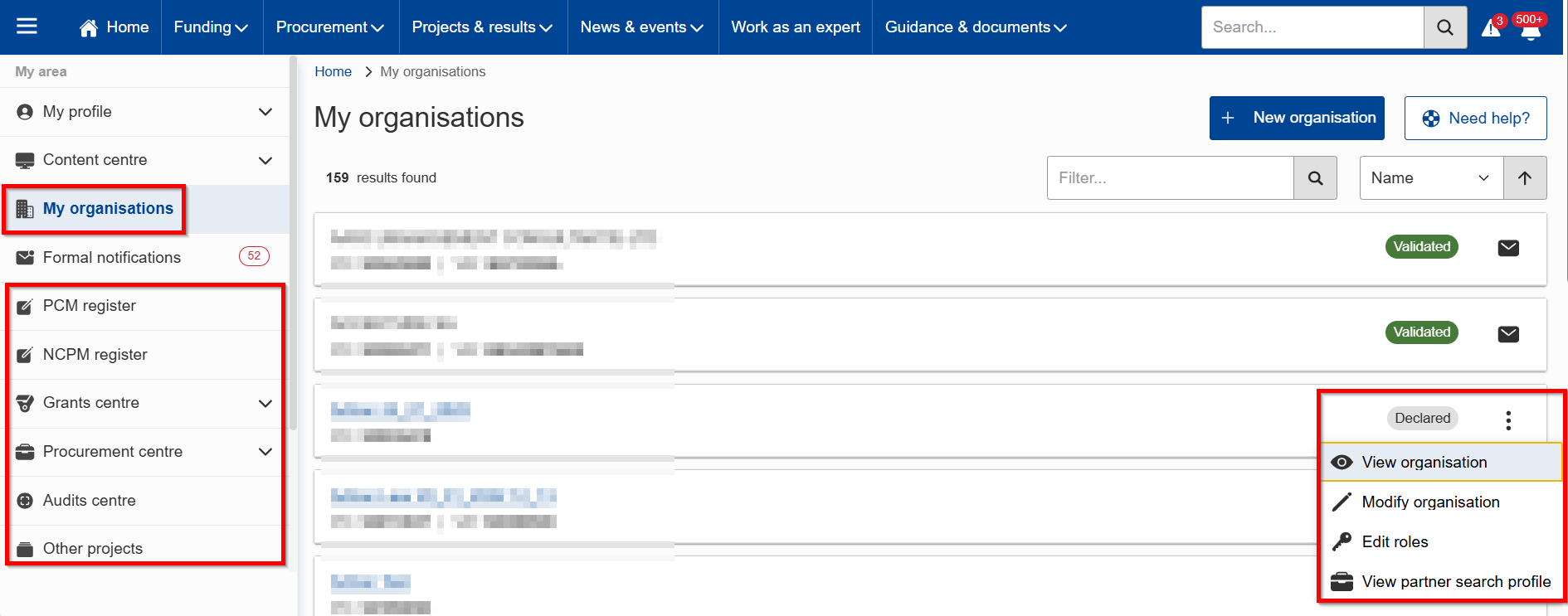Expand the Funding menu
Screen dimensions: 1568x616
pyautogui.click(x=211, y=27)
